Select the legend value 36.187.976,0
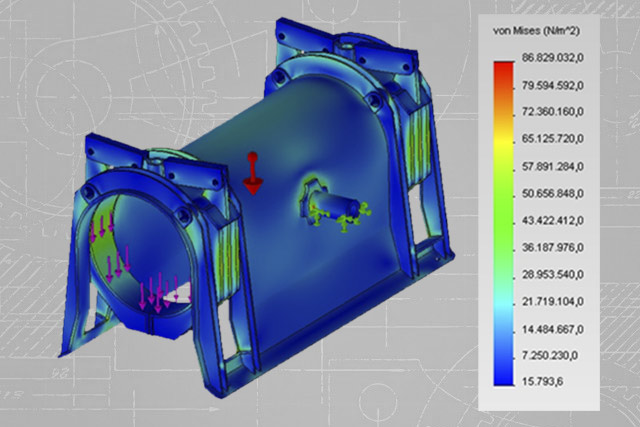The width and height of the screenshot is (640, 427). tap(553, 247)
